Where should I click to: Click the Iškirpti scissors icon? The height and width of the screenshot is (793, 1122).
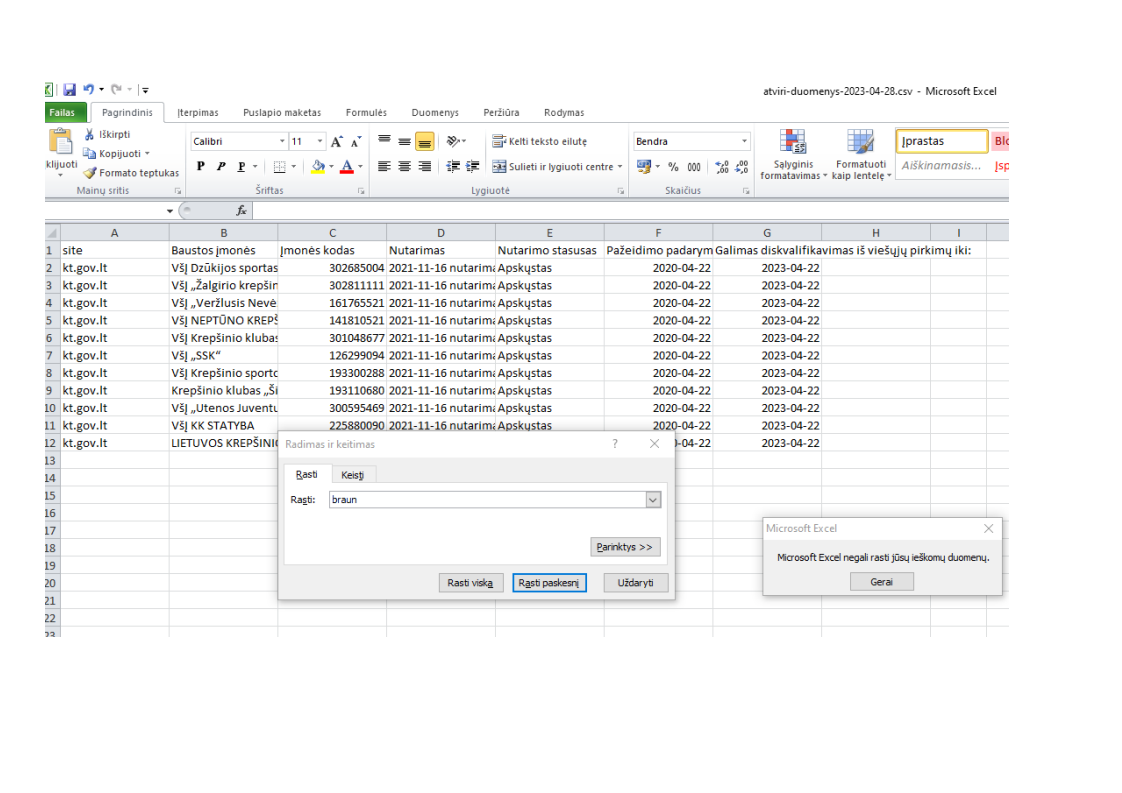click(90, 135)
